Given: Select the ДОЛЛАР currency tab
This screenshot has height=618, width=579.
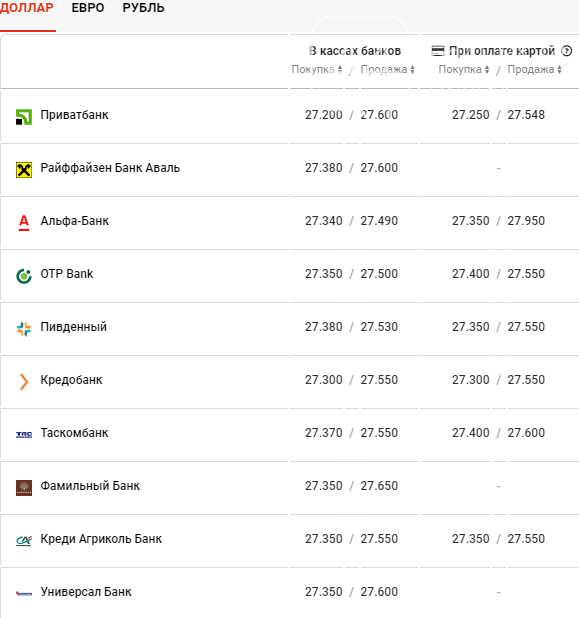Looking at the screenshot, I should [27, 8].
